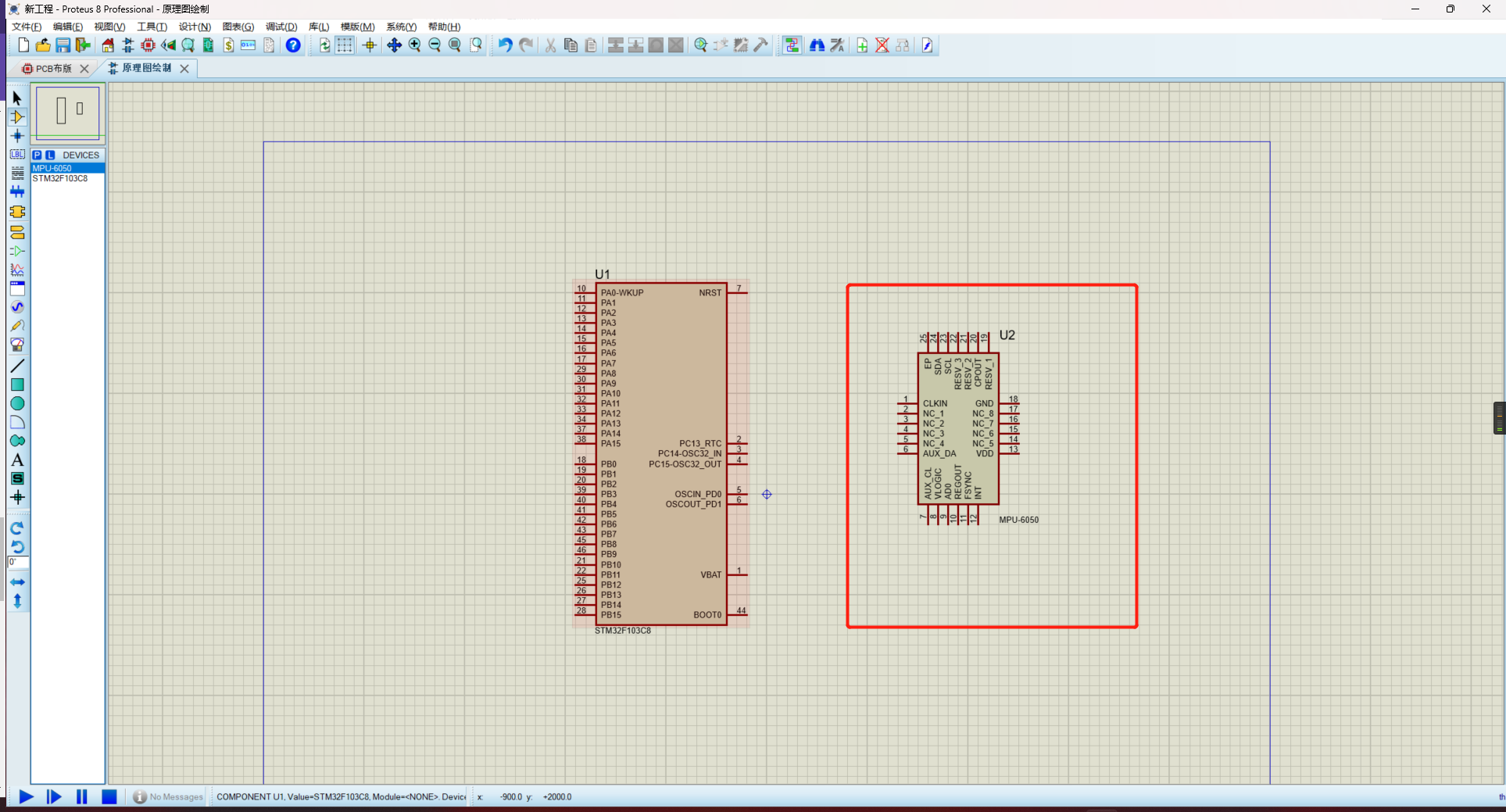Zoom in on the schematic
The height and width of the screenshot is (812, 1506).
pos(414,45)
